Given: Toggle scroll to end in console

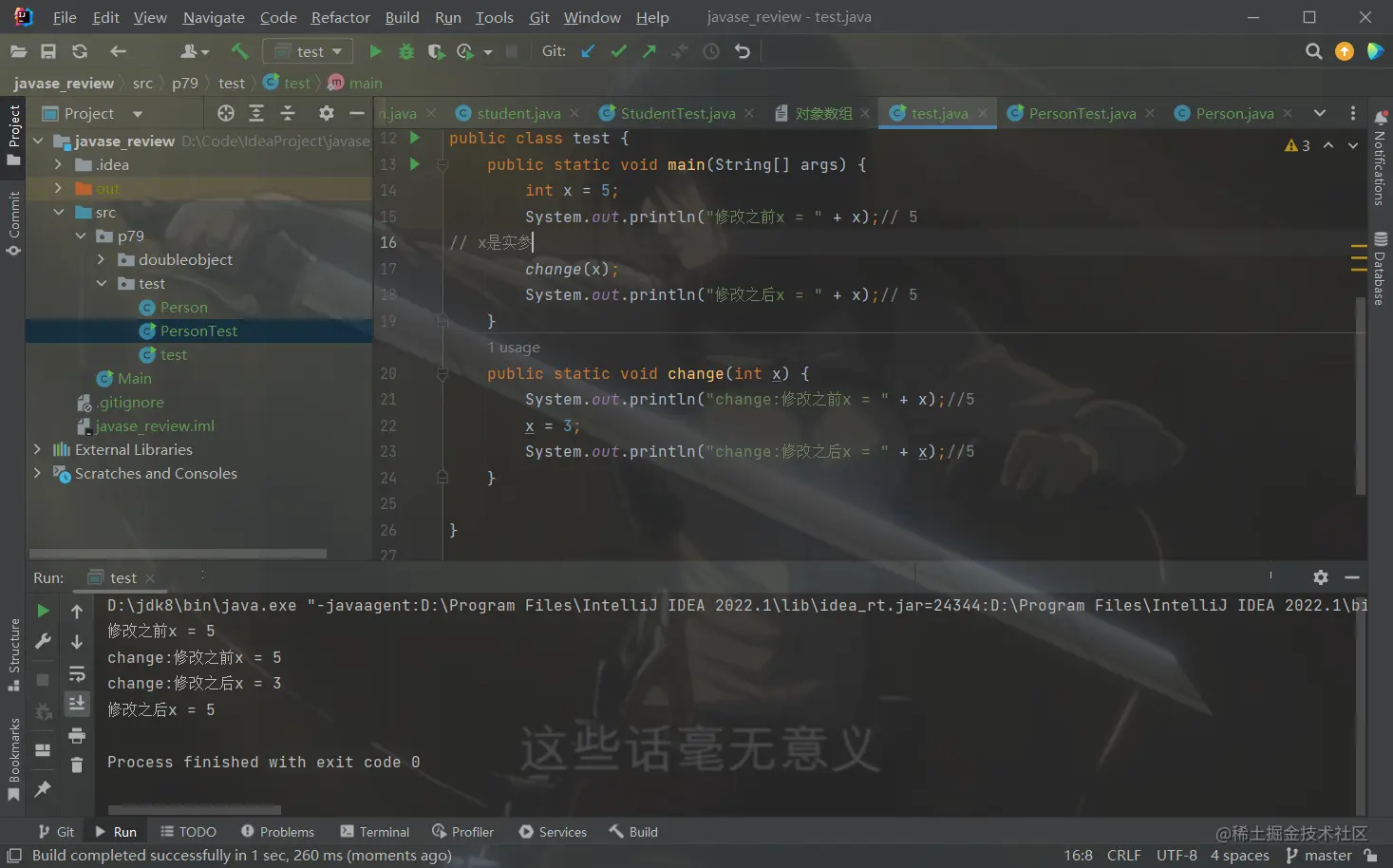Looking at the screenshot, I should [77, 704].
